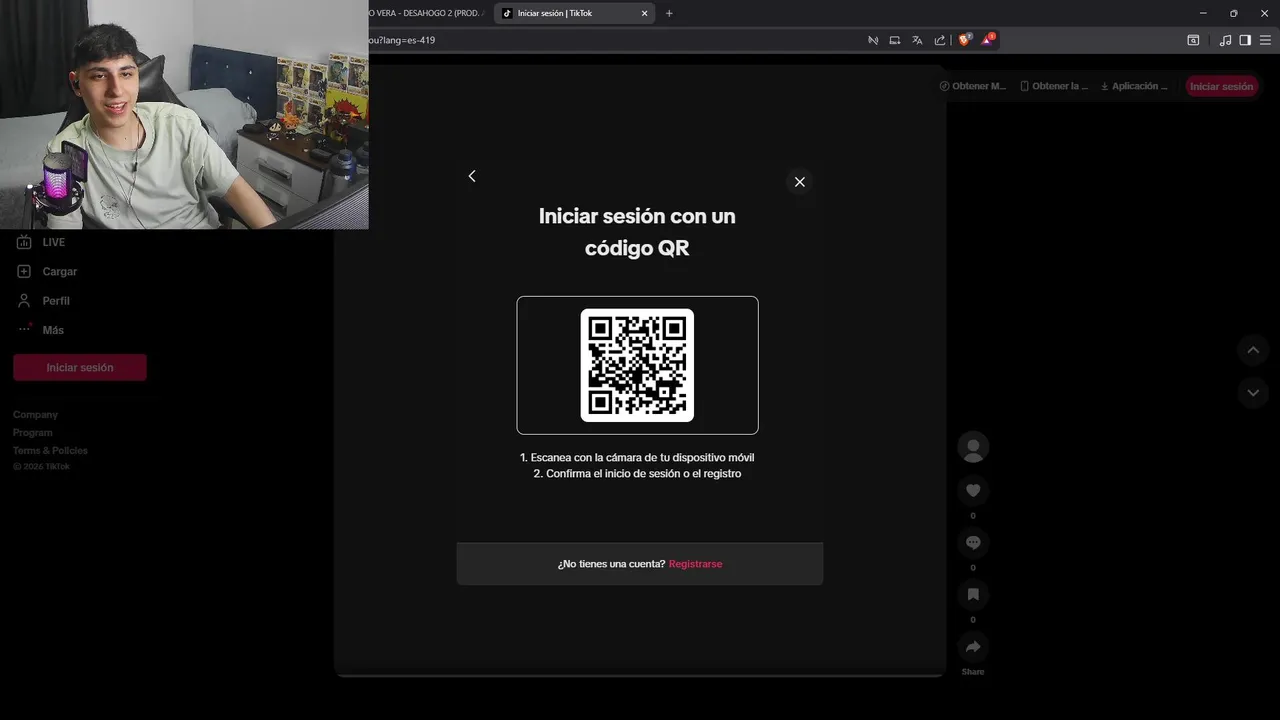
Task: Open the video creator avatar
Action: [973, 447]
